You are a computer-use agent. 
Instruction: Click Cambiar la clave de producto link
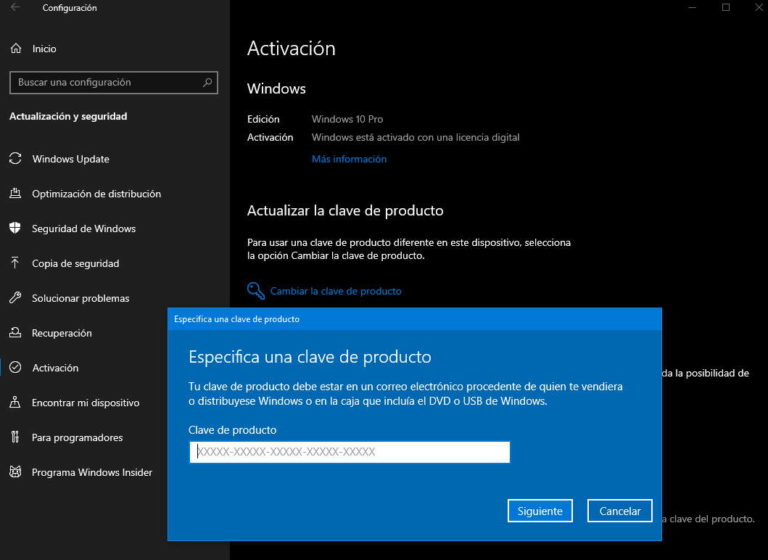(336, 291)
